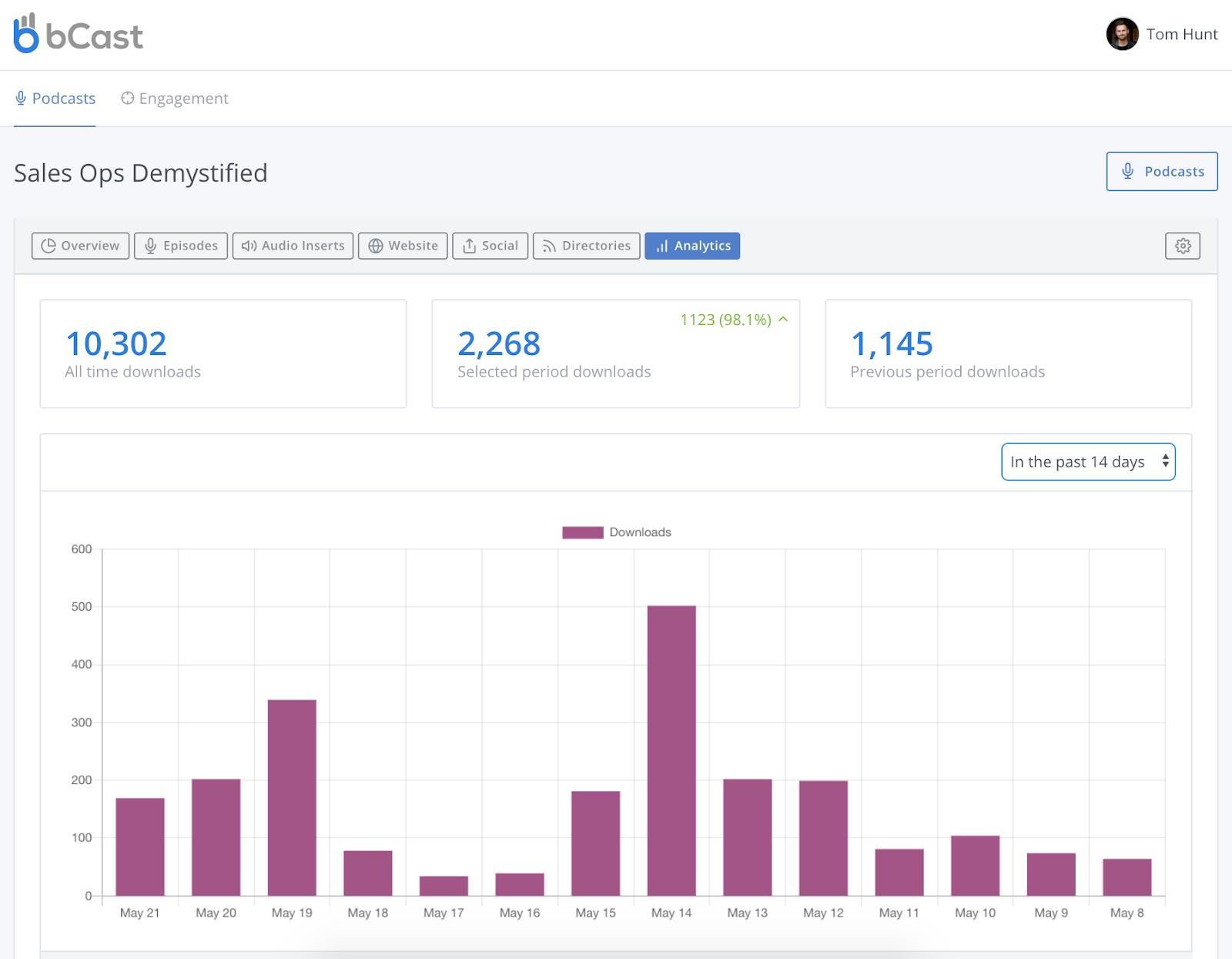Click the Tom Hunt username
This screenshot has width=1232, height=959.
[x=1182, y=34]
